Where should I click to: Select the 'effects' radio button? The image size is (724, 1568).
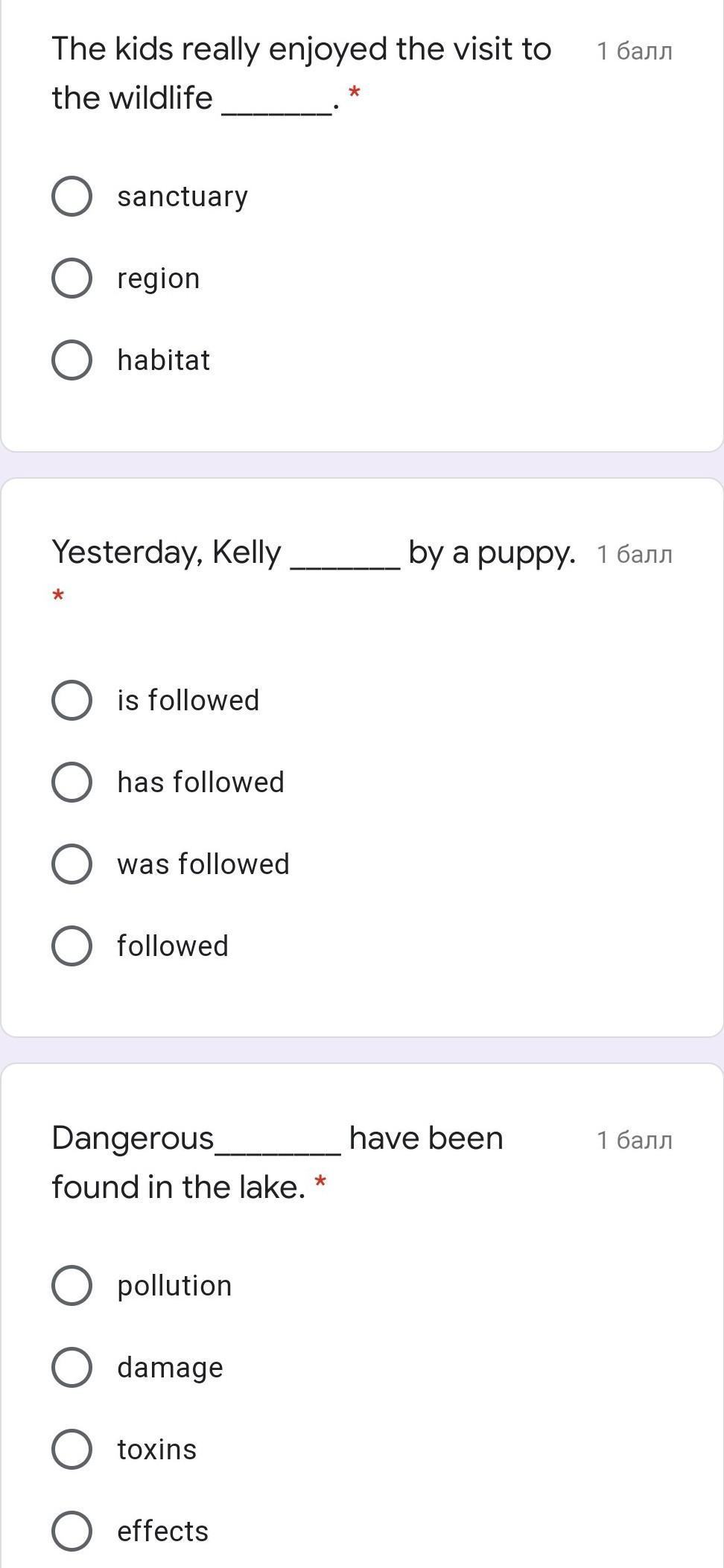[x=72, y=1532]
